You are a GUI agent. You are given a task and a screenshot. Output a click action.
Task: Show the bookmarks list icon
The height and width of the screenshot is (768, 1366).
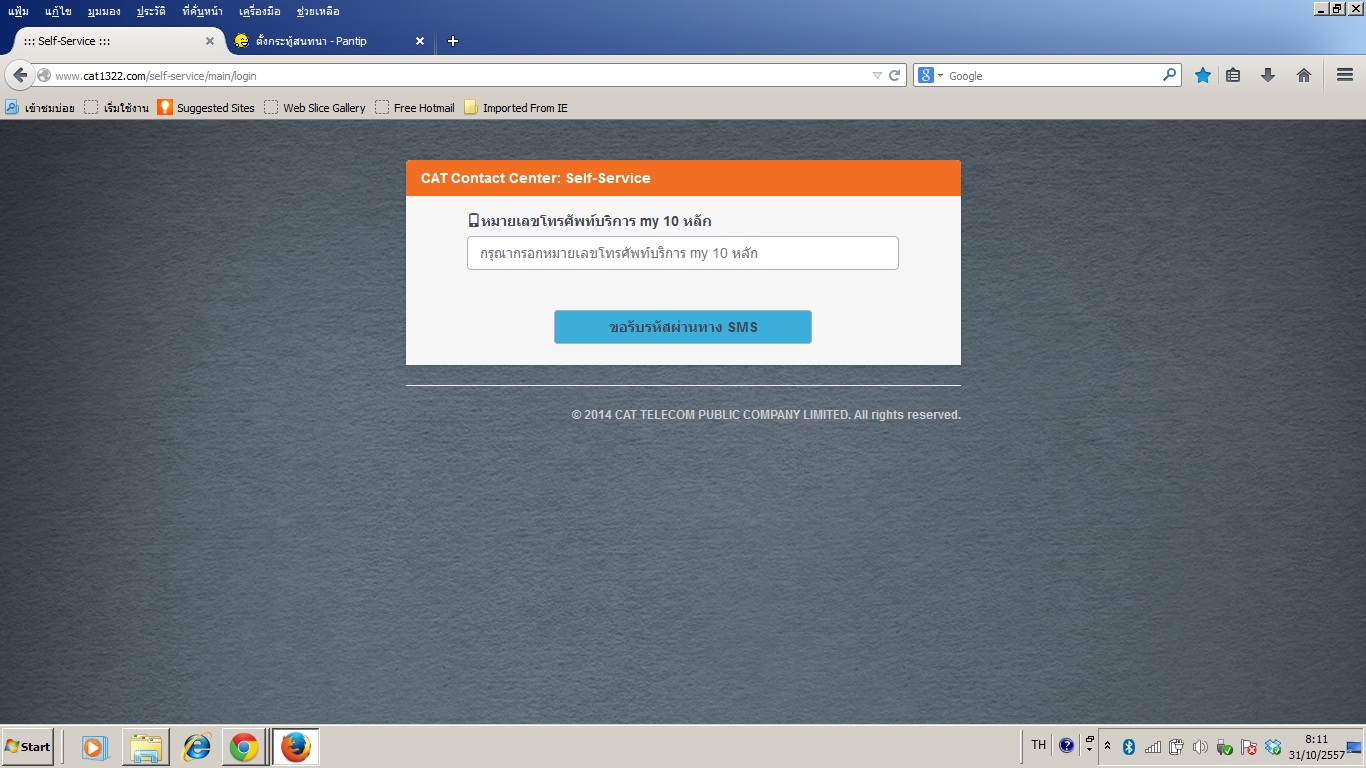coord(1233,75)
